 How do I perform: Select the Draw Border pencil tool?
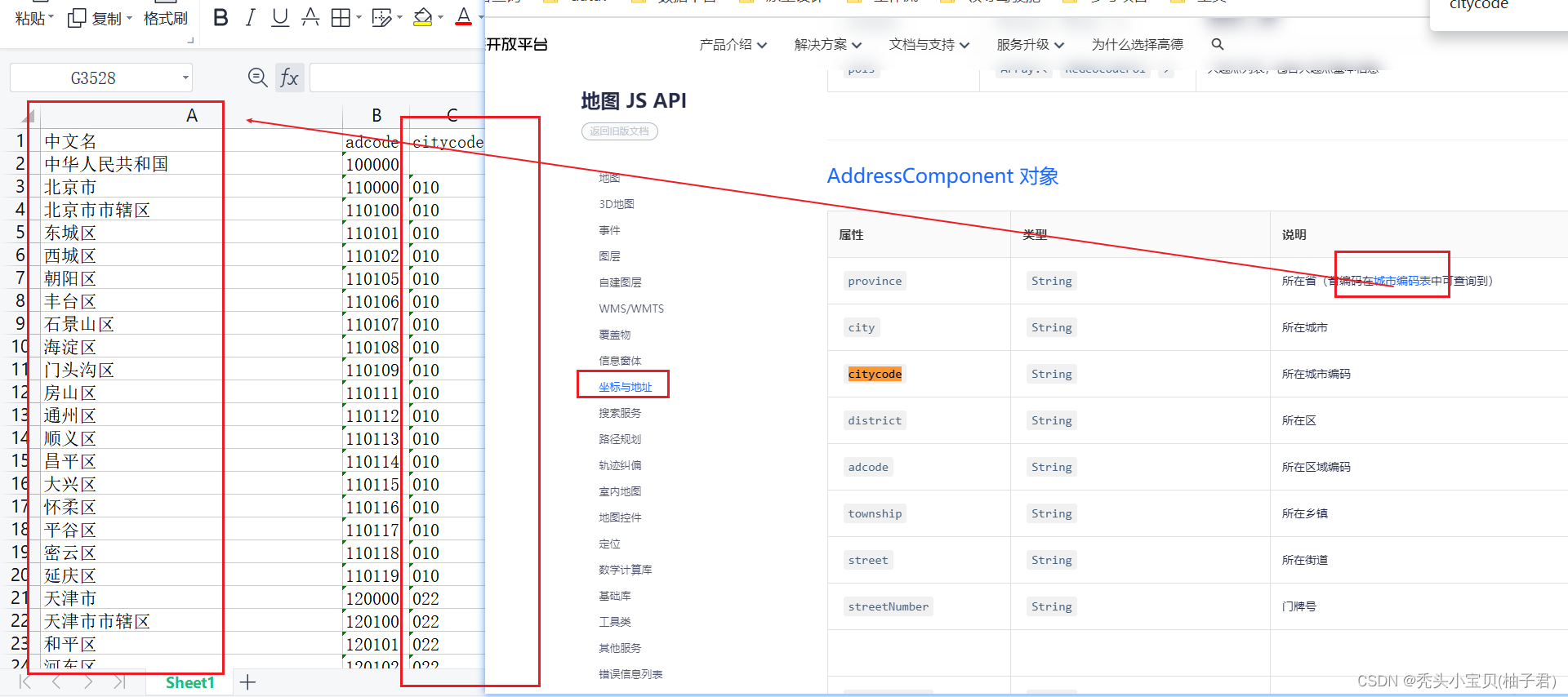tap(381, 18)
